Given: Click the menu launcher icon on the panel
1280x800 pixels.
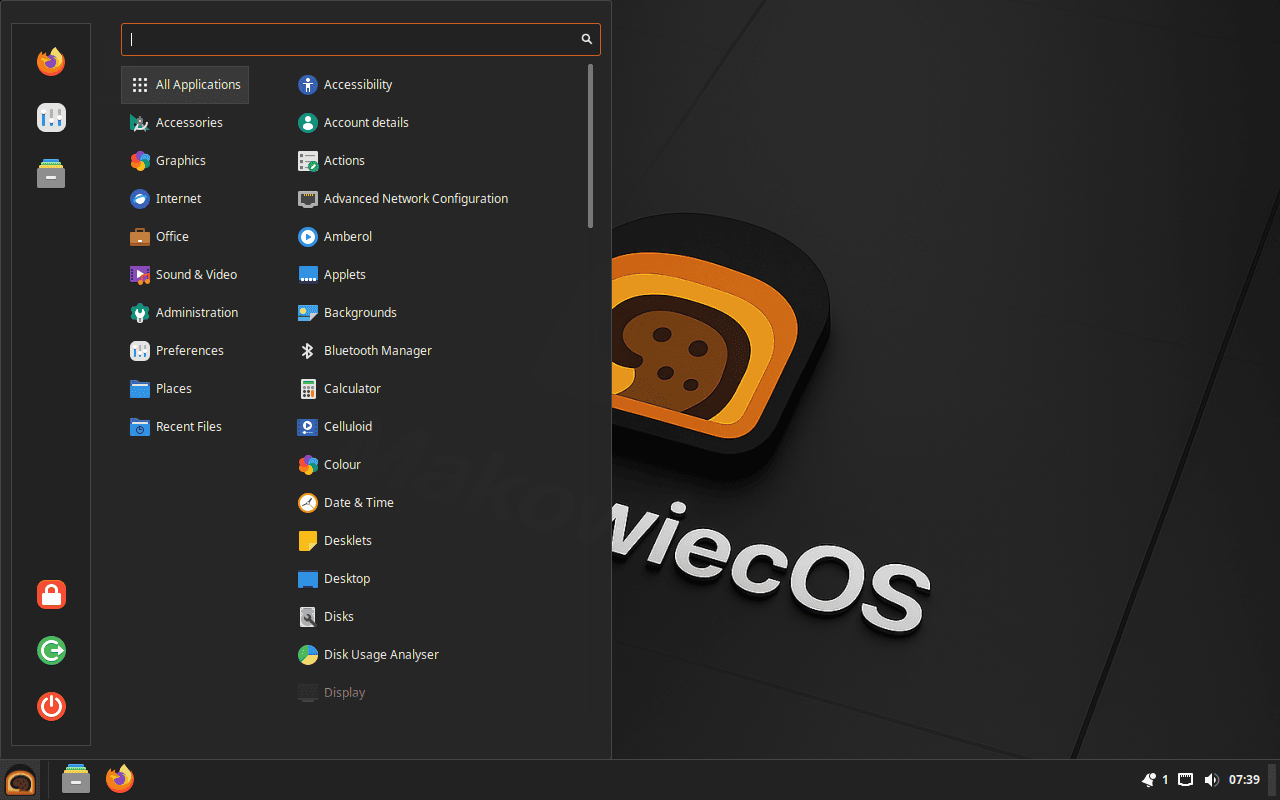Looking at the screenshot, I should coord(20,780).
